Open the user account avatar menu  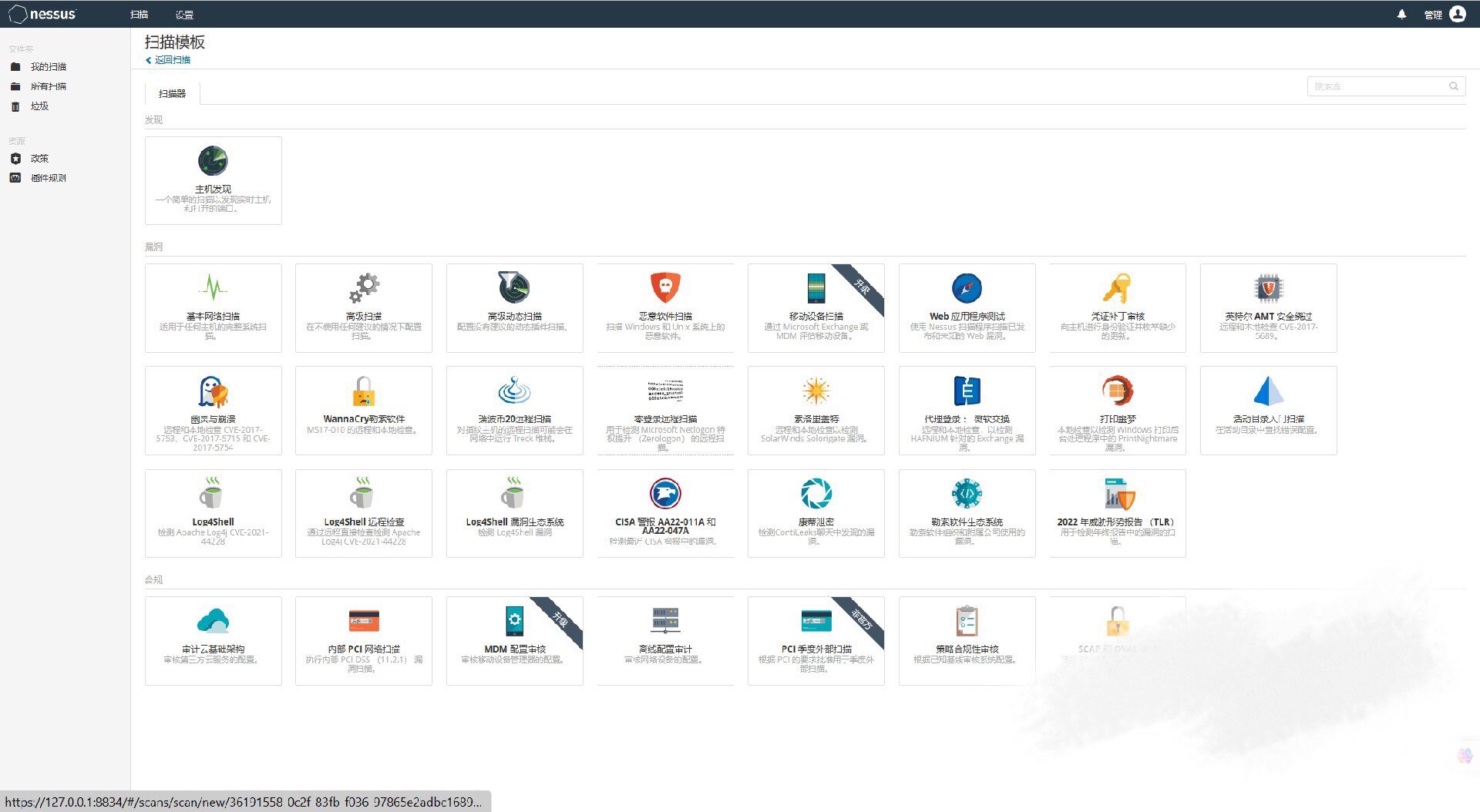click(x=1458, y=14)
